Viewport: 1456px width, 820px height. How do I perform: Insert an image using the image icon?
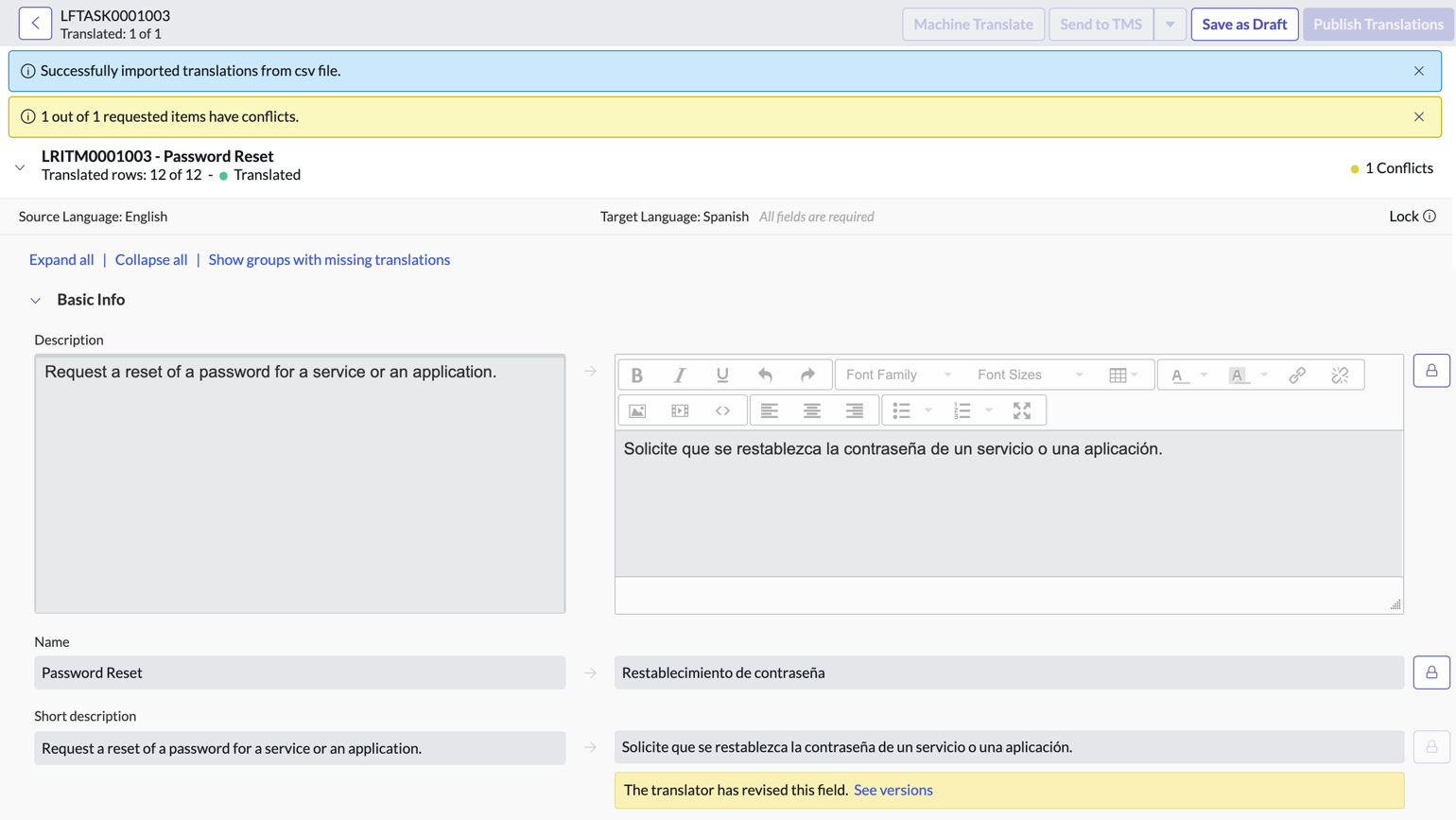637,410
